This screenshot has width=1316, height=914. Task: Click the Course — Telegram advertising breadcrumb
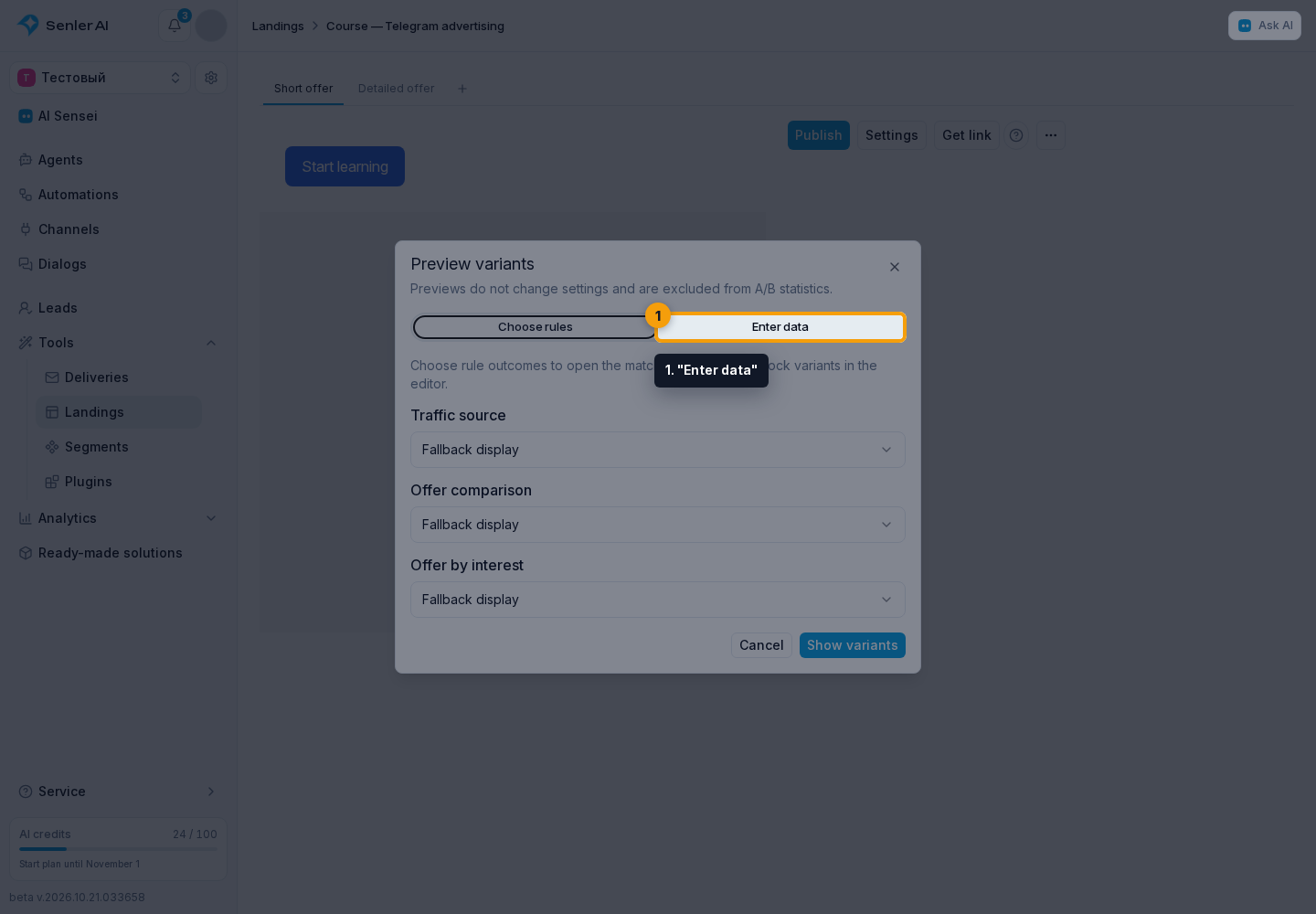point(415,26)
